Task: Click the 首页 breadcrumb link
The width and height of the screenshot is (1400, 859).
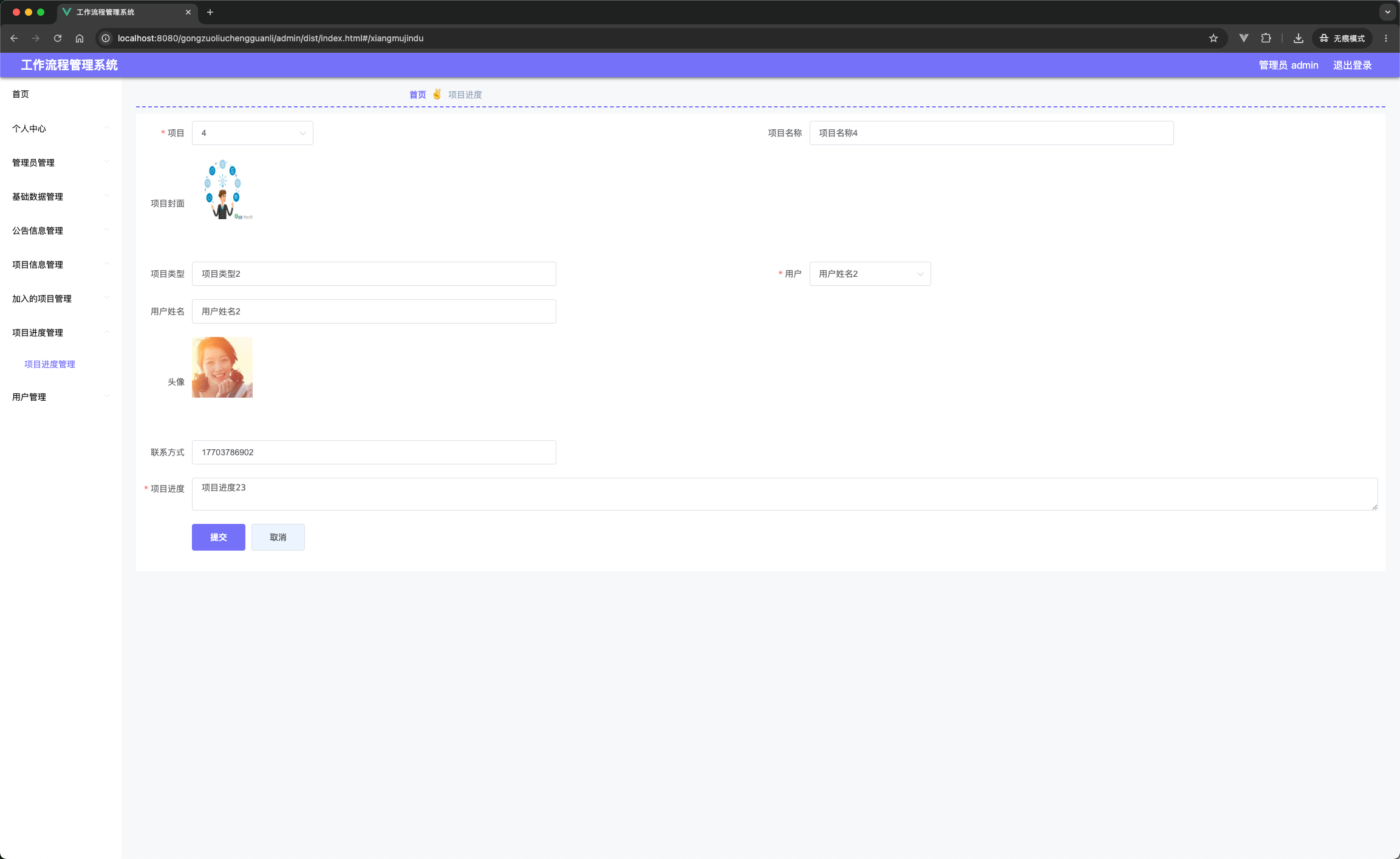Action: pyautogui.click(x=418, y=95)
